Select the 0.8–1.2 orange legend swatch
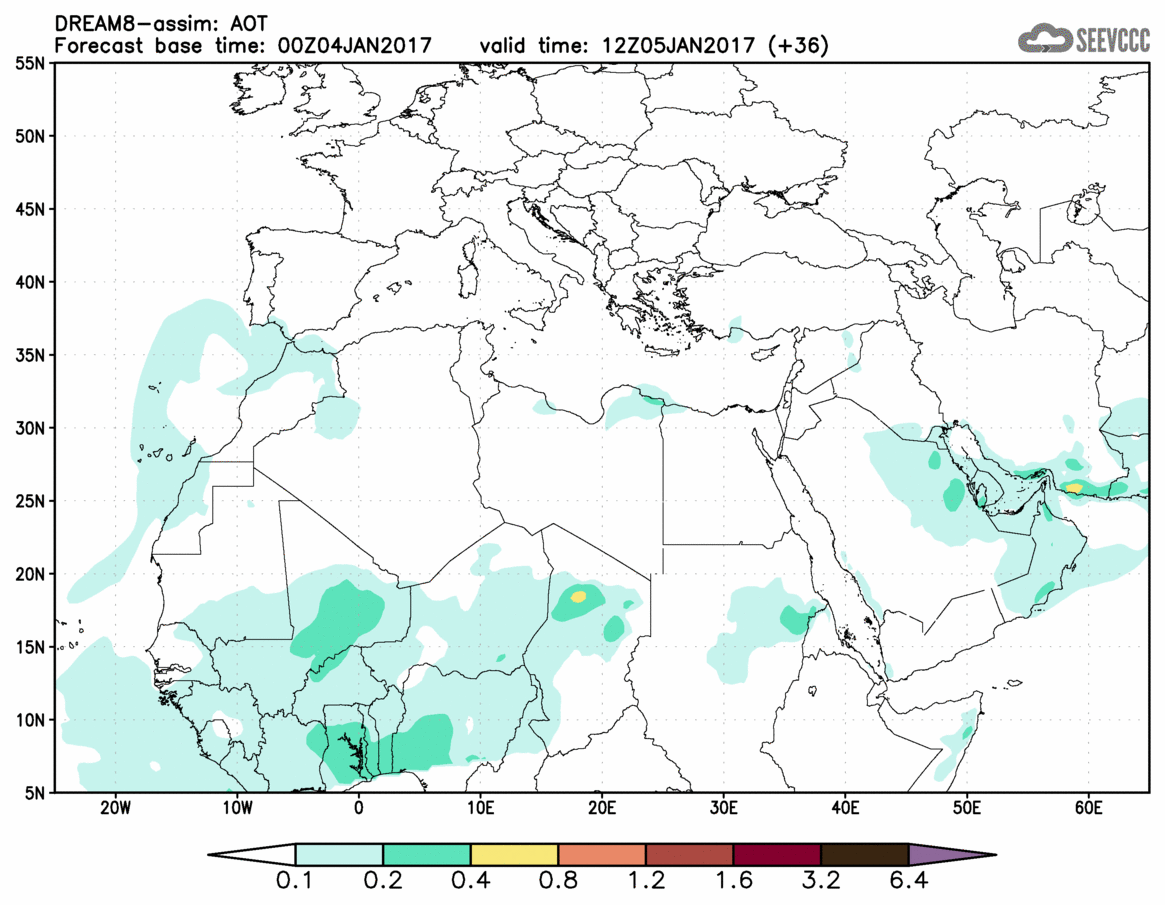1165x905 pixels. [602, 854]
